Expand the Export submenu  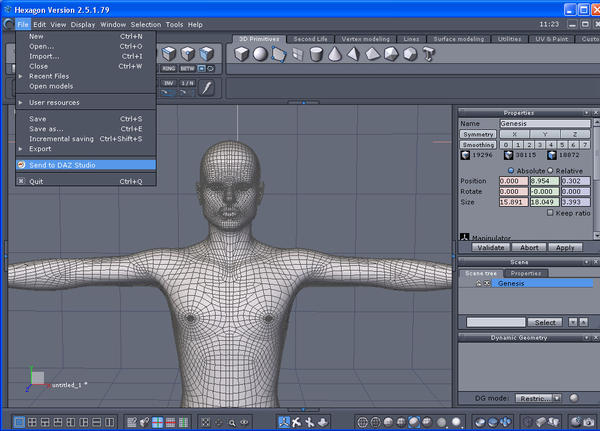40,148
